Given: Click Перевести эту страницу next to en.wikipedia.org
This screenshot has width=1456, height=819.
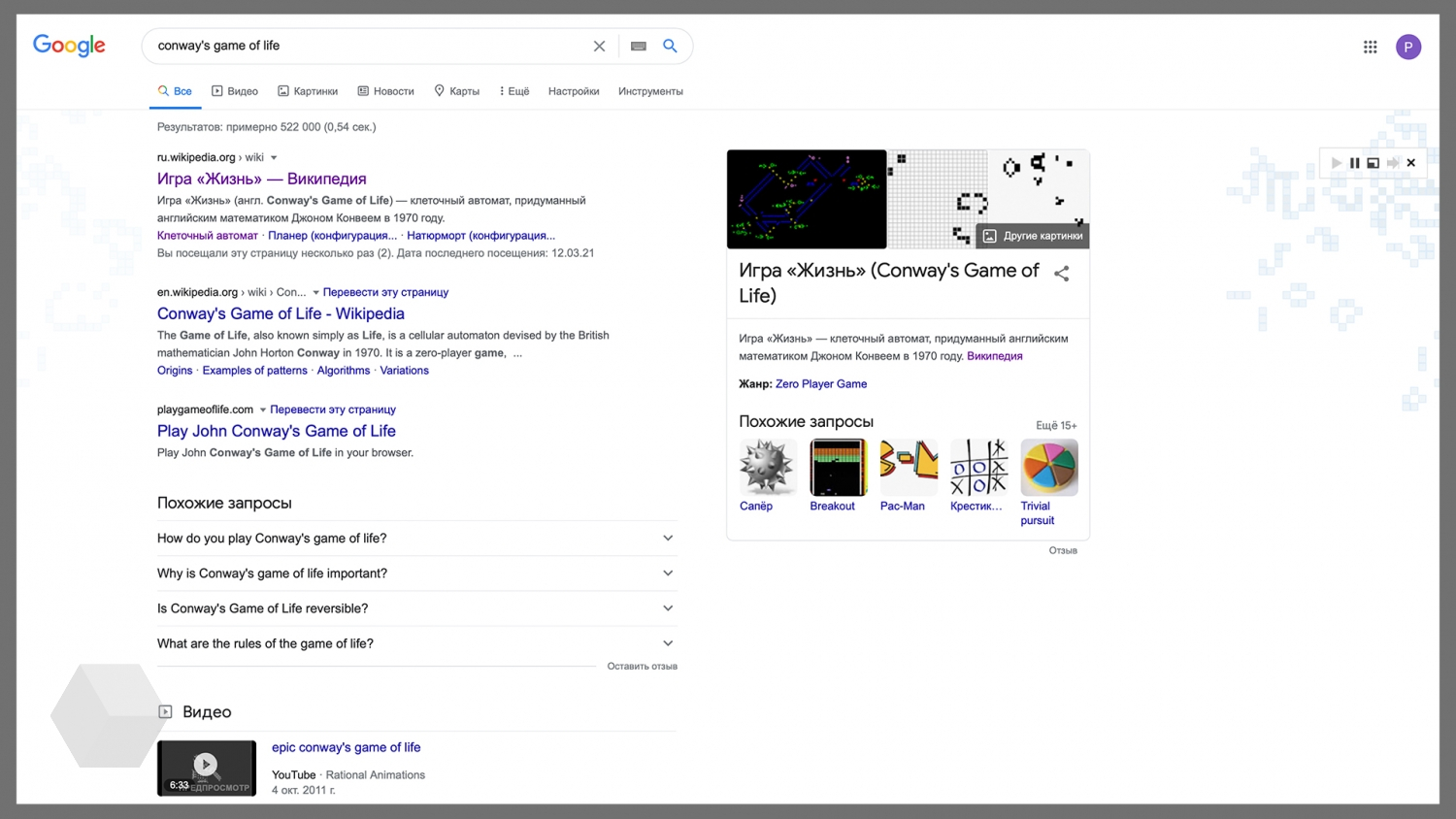Looking at the screenshot, I should 385,292.
